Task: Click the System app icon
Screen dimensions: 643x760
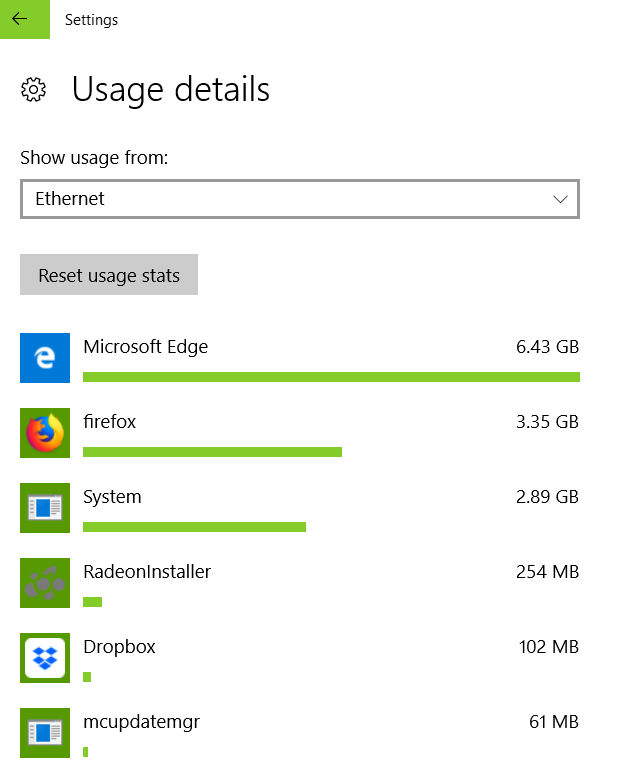Action: 45,508
